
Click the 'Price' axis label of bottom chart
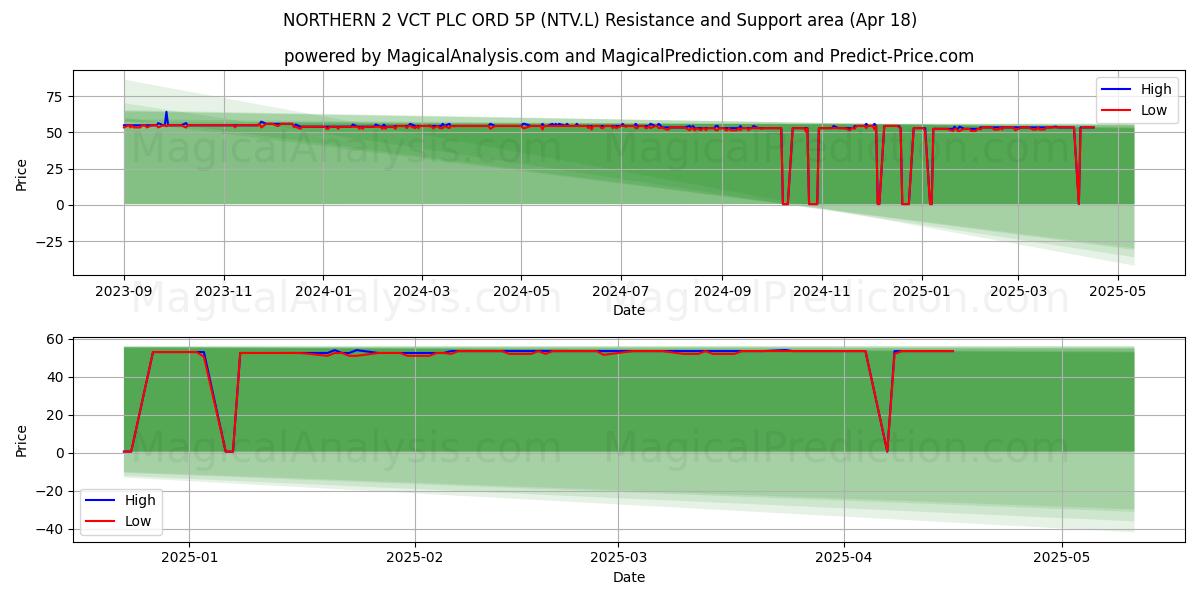22,440
